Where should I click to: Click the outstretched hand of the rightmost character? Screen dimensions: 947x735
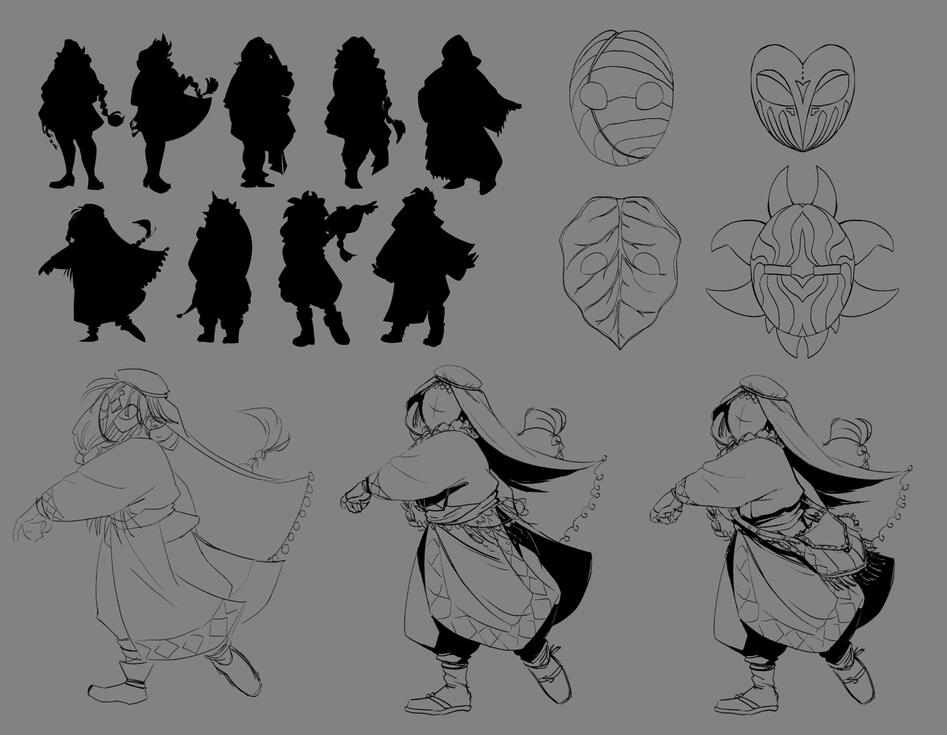pyautogui.click(x=664, y=511)
